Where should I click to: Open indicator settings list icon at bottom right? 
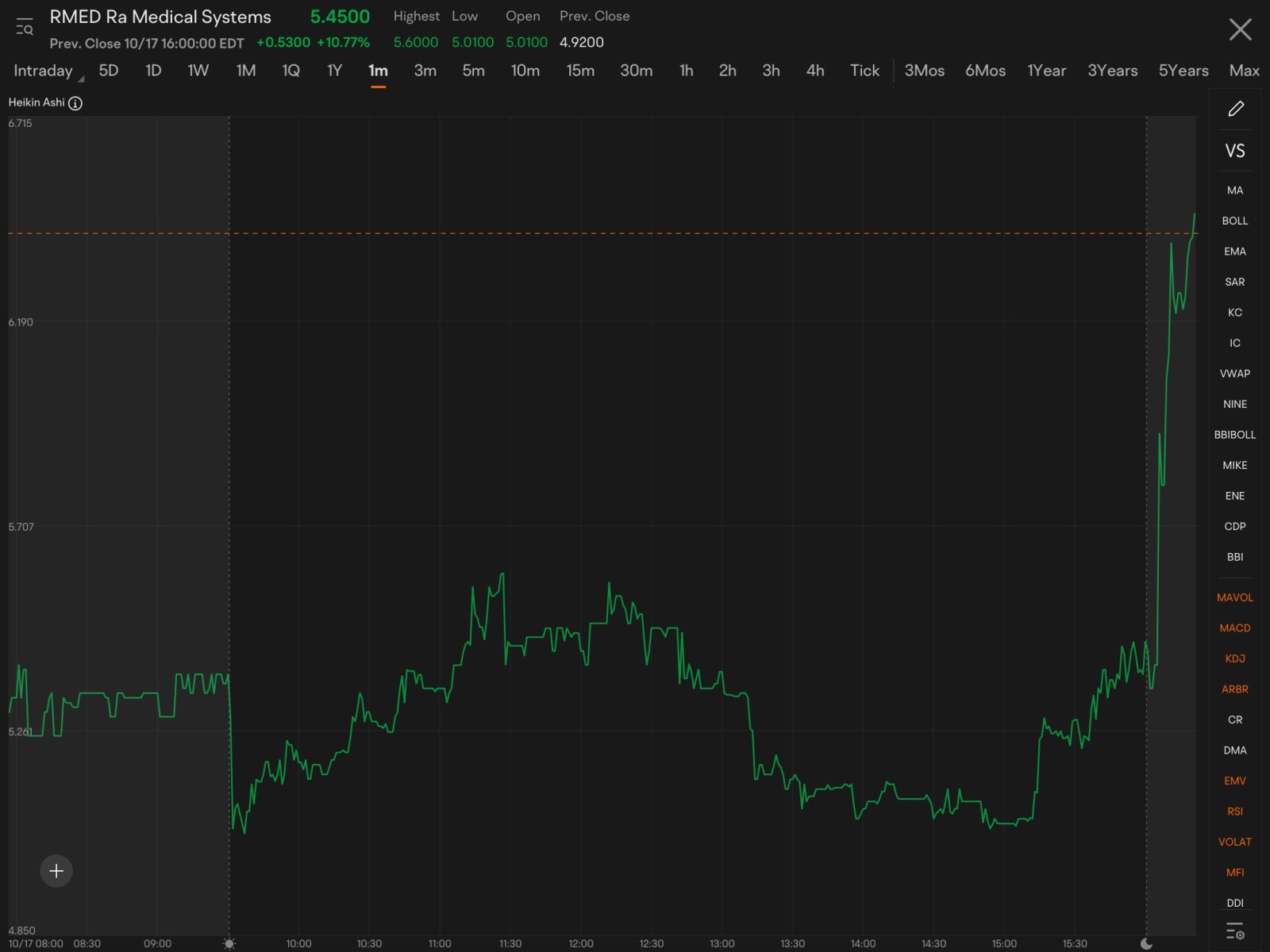coord(1235,931)
